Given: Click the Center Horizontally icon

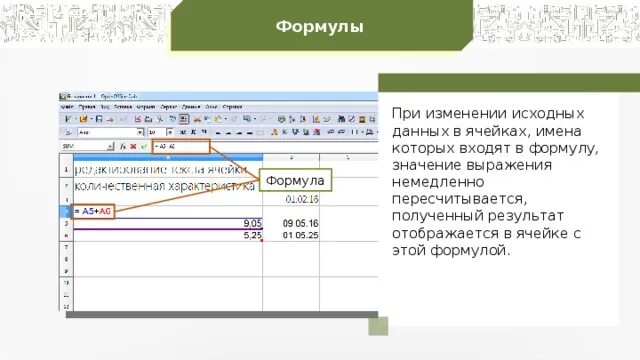Looking at the screenshot, I should click(229, 132).
